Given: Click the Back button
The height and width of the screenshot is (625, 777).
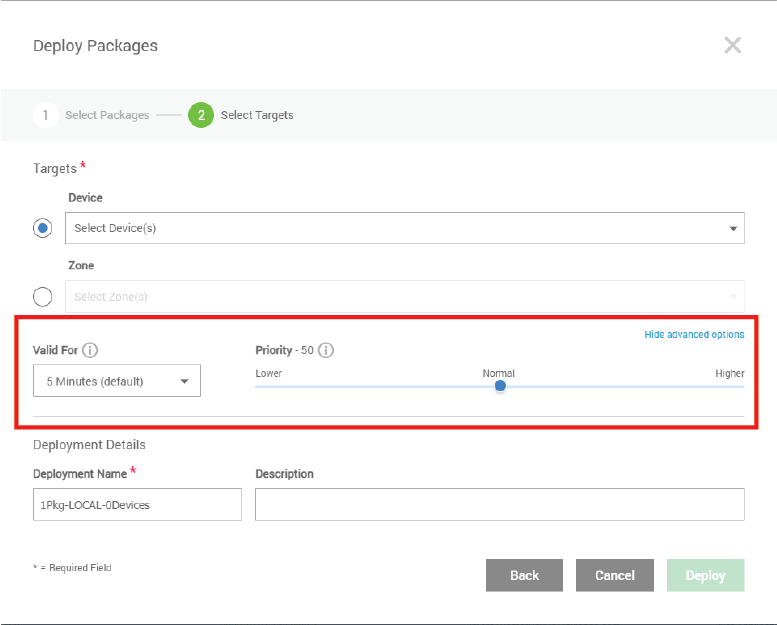Looking at the screenshot, I should 524,575.
